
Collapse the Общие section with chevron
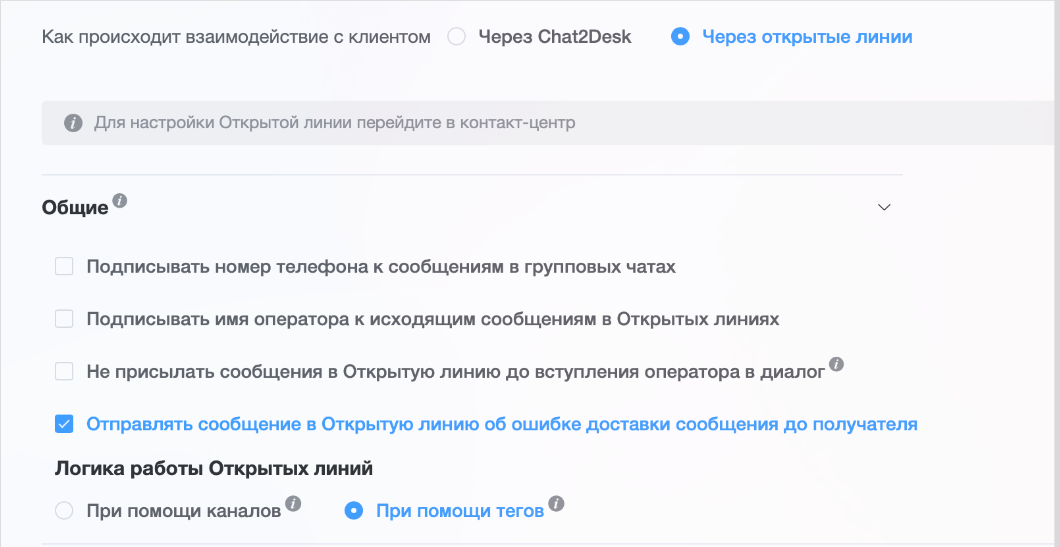pos(883,207)
